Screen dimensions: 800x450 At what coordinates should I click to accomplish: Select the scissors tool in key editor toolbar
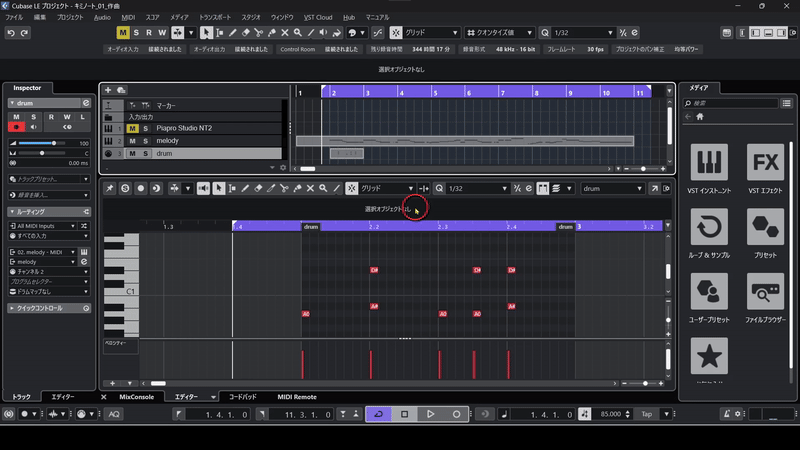coord(284,188)
